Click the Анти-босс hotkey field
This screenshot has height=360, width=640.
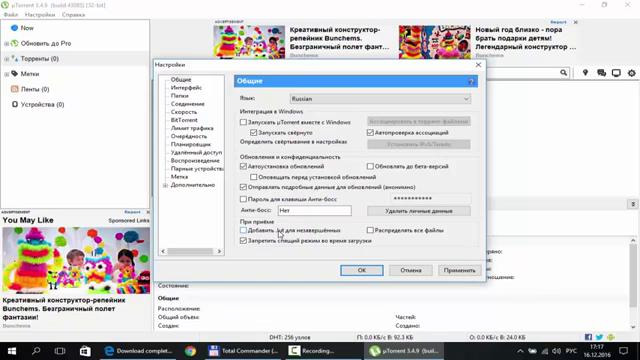[314, 211]
